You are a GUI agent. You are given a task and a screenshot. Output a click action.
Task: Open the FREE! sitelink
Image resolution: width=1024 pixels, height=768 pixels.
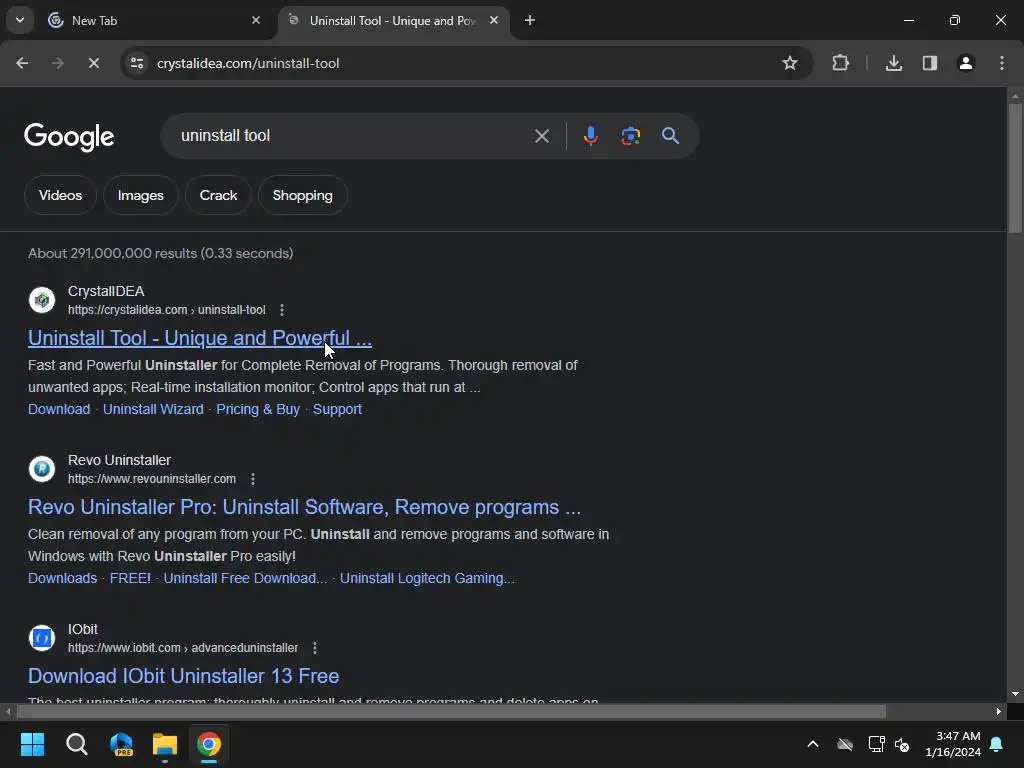pos(130,579)
